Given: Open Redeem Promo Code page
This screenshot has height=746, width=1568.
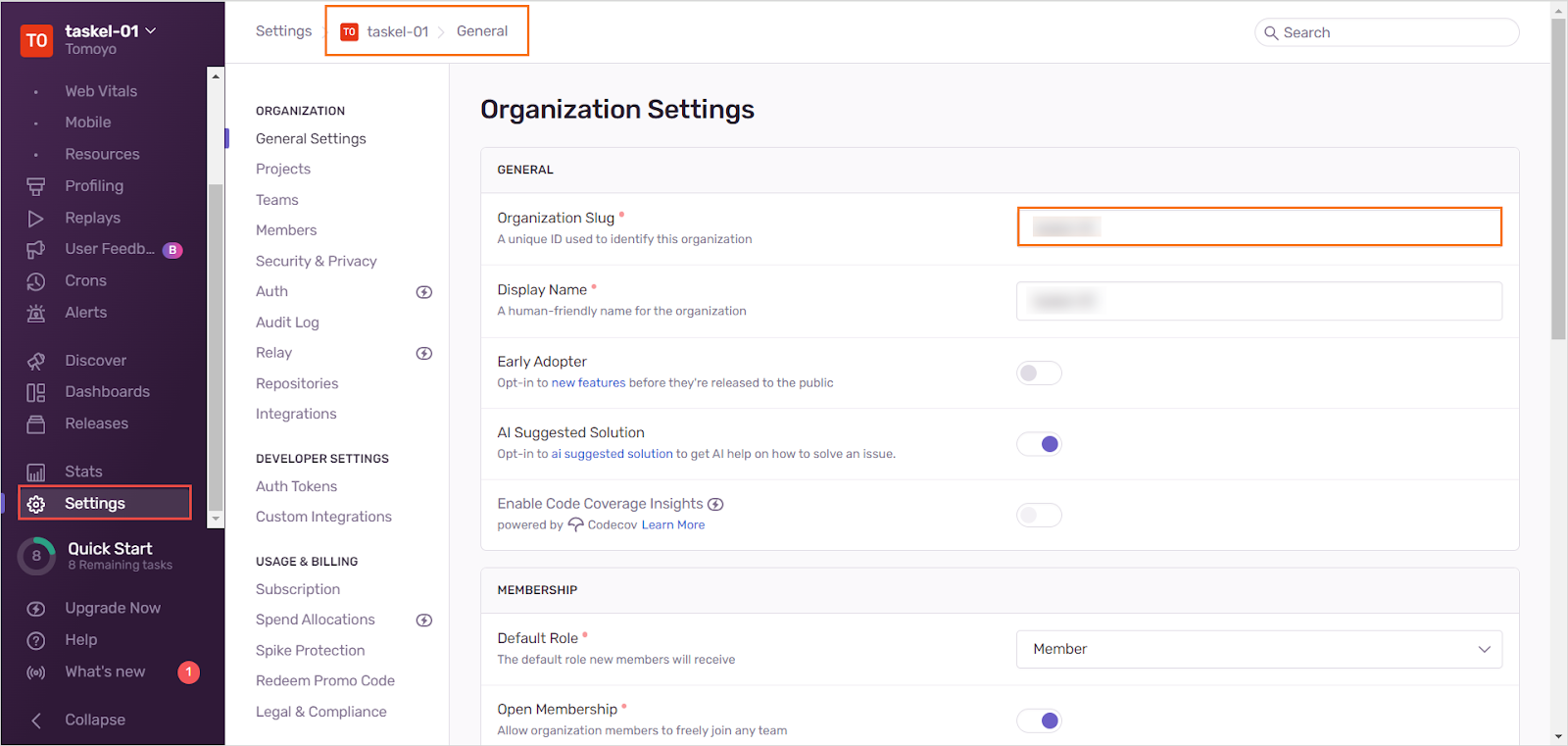Looking at the screenshot, I should (325, 681).
